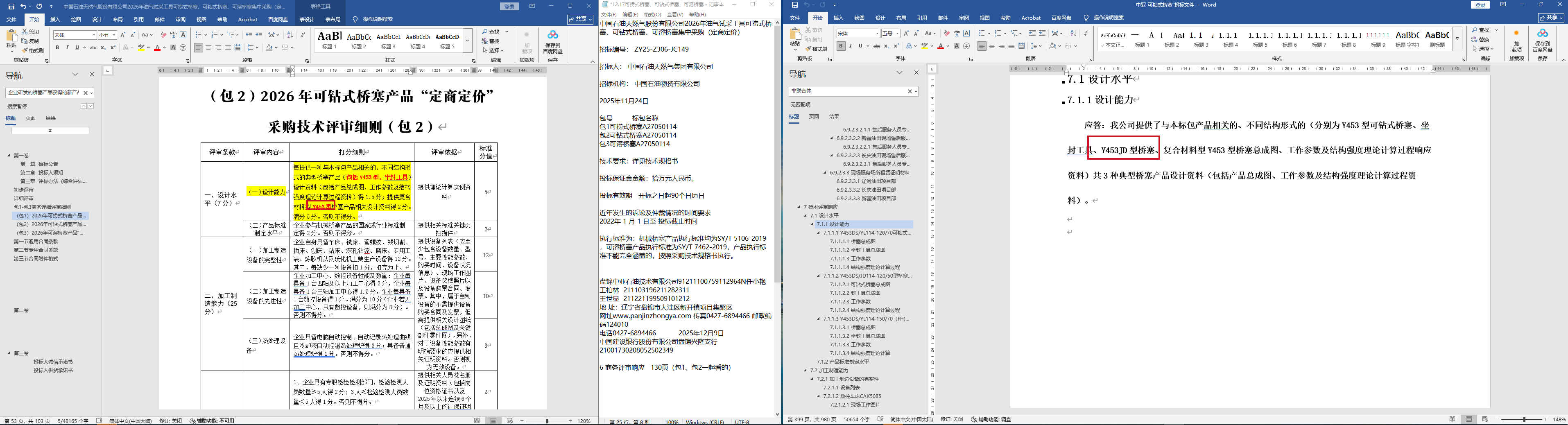The image size is (1568, 425).
Task: Click 剪切 (cut) in the 集中采购 Word window
Action: 30,32
